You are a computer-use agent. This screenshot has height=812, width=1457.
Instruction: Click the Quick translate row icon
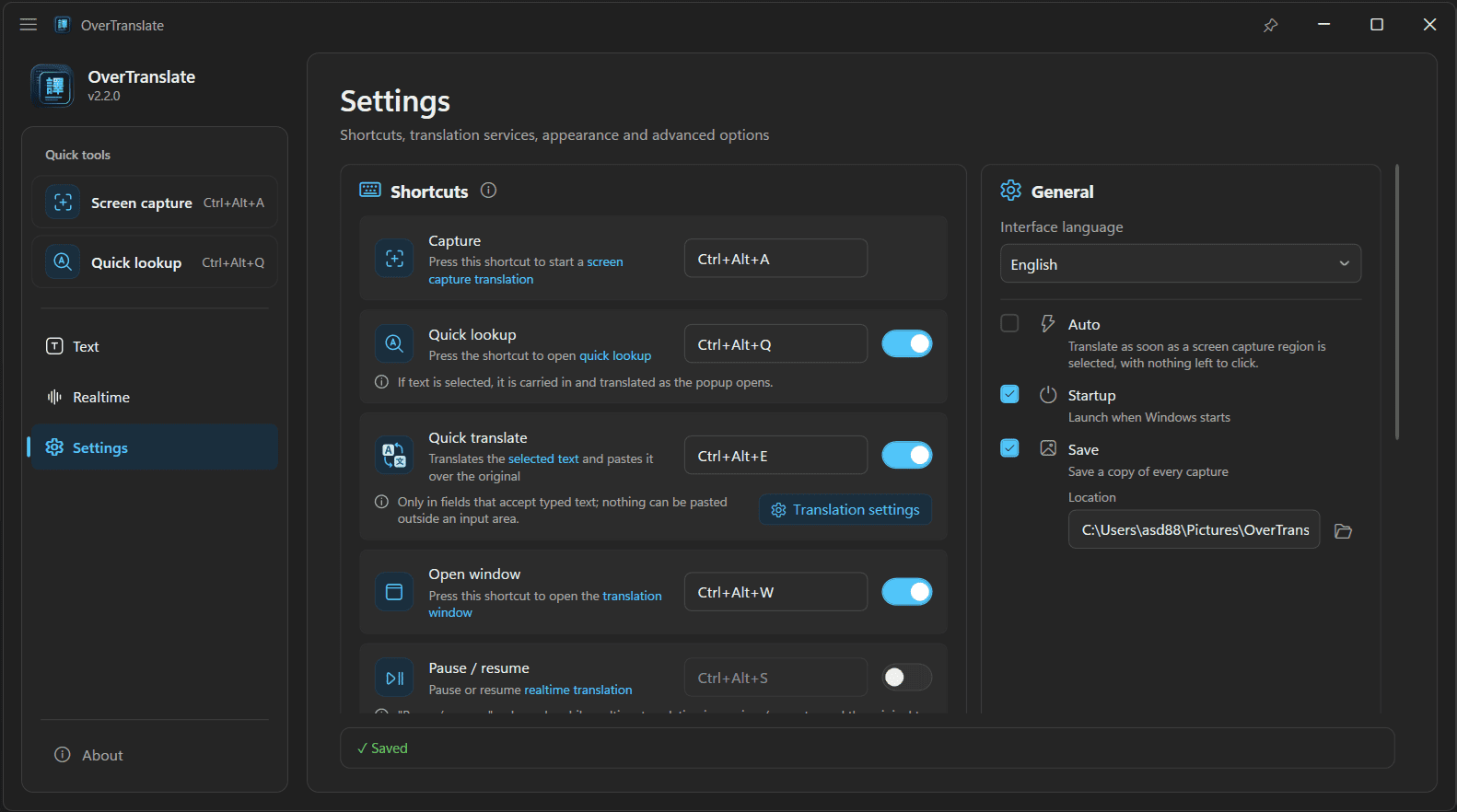click(x=394, y=455)
